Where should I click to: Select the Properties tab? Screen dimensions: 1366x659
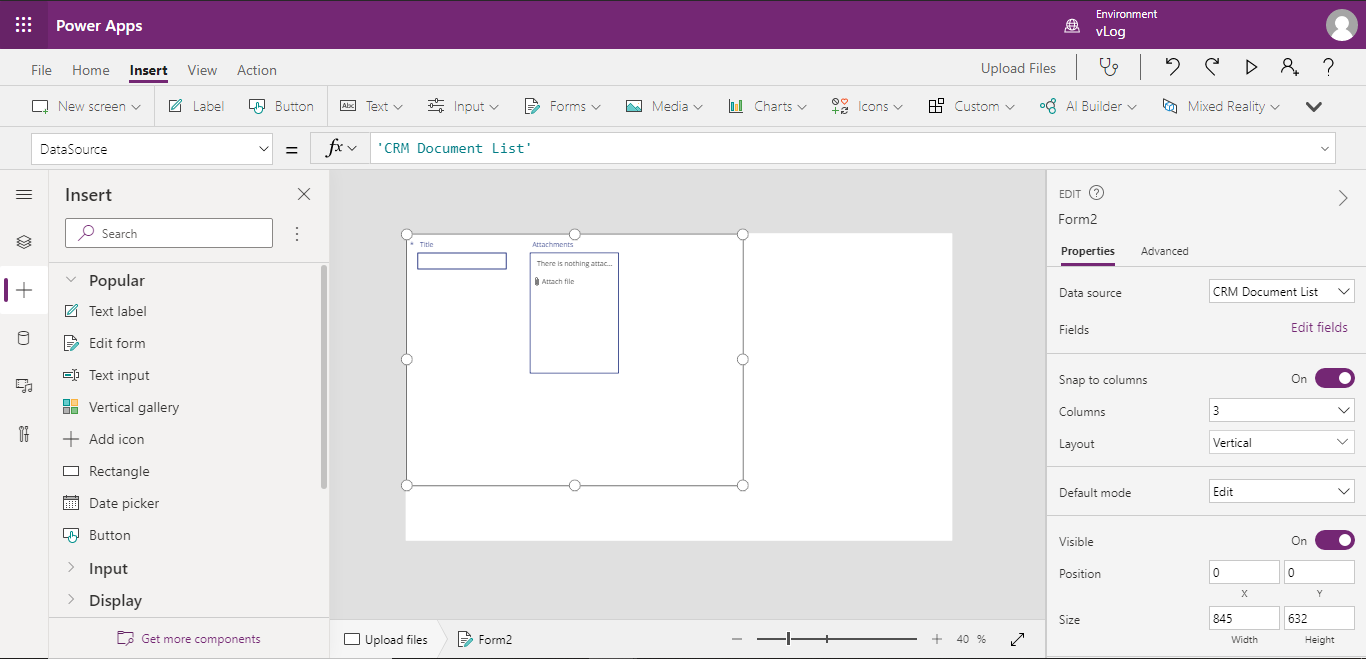coord(1087,251)
